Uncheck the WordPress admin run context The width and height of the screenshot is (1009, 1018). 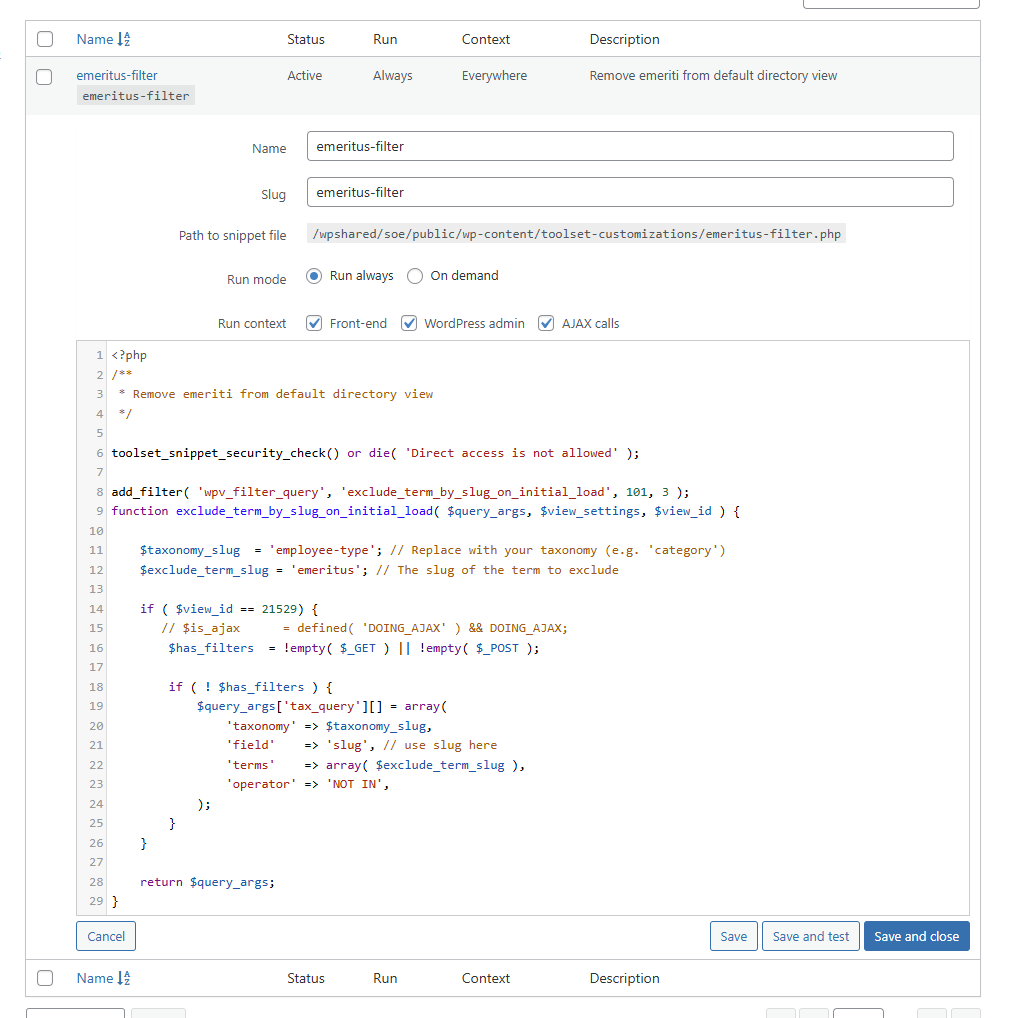[409, 323]
